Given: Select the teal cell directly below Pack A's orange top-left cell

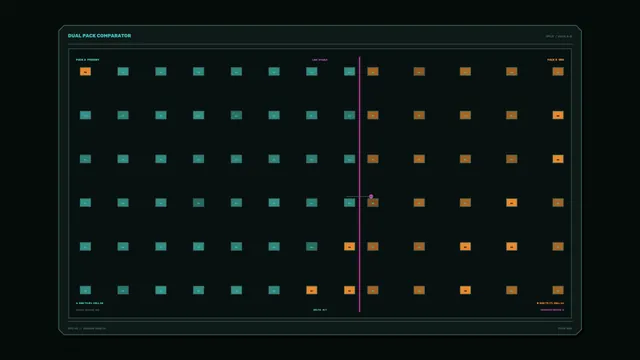Looking at the screenshot, I should point(85,115).
